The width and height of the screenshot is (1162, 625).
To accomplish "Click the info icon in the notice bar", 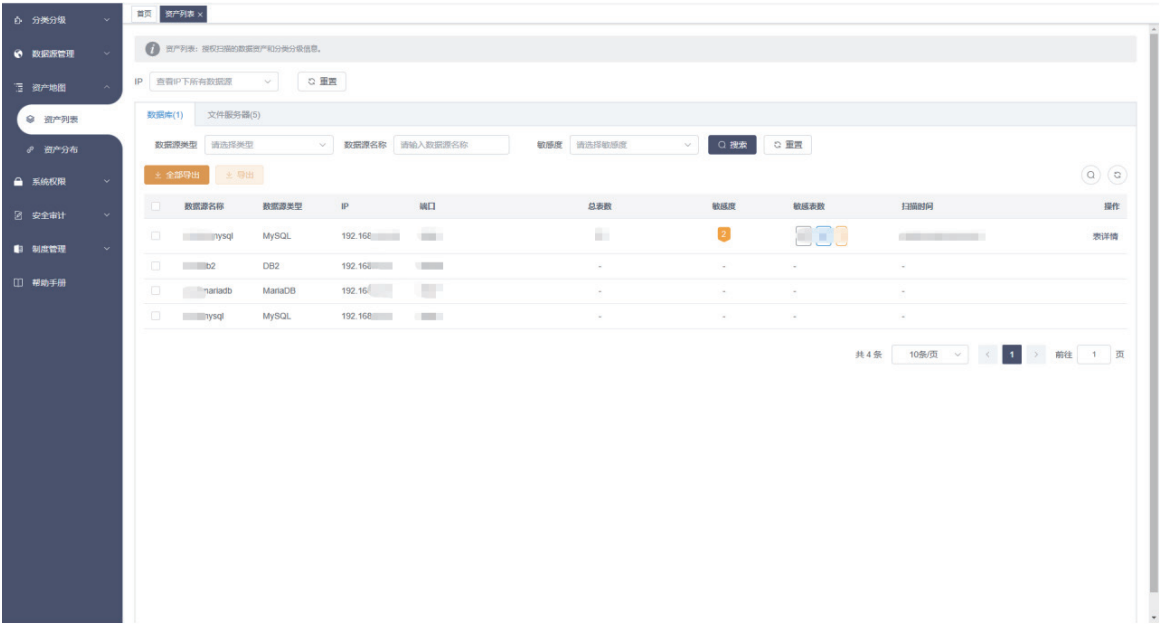I will pyautogui.click(x=153, y=49).
